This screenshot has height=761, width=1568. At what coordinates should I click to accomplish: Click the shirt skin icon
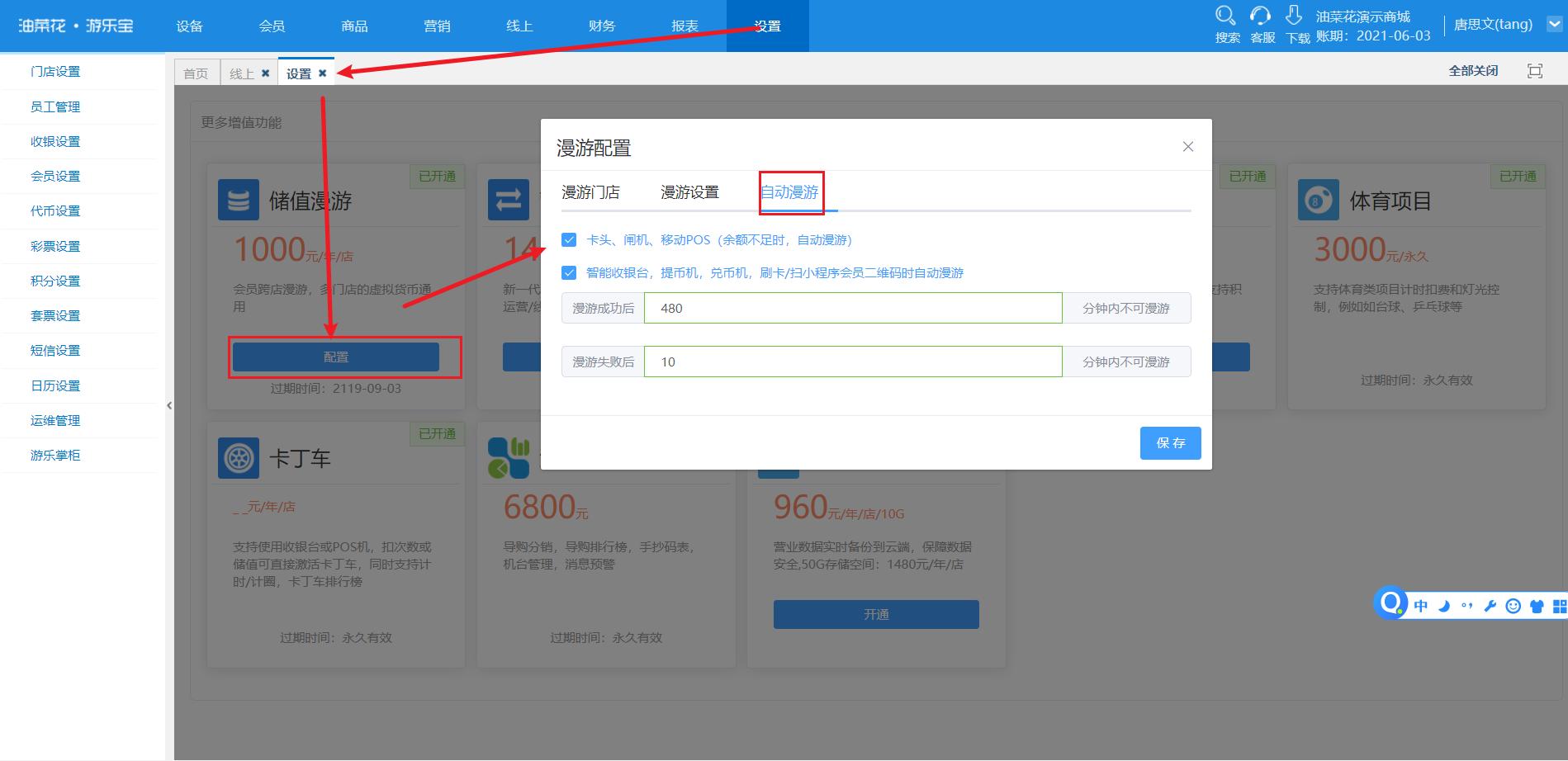tap(1537, 607)
